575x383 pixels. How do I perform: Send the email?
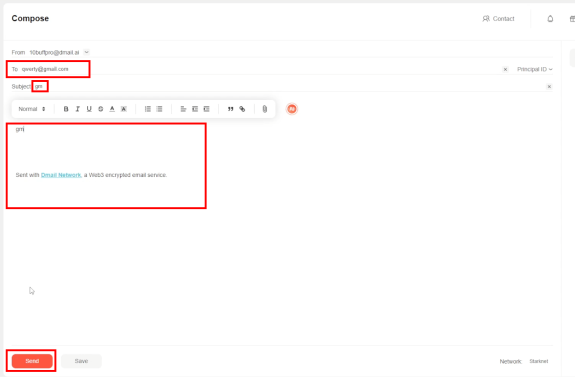pyautogui.click(x=32, y=361)
